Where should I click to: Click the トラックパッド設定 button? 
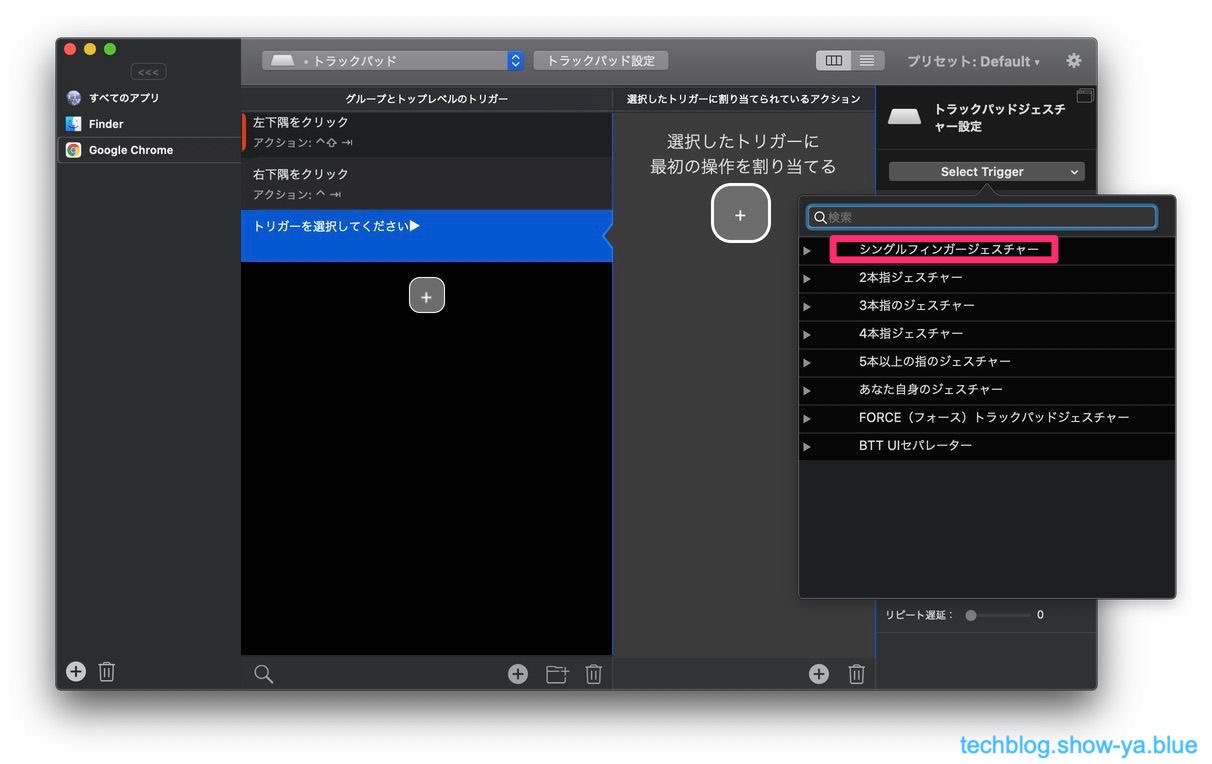click(x=600, y=61)
